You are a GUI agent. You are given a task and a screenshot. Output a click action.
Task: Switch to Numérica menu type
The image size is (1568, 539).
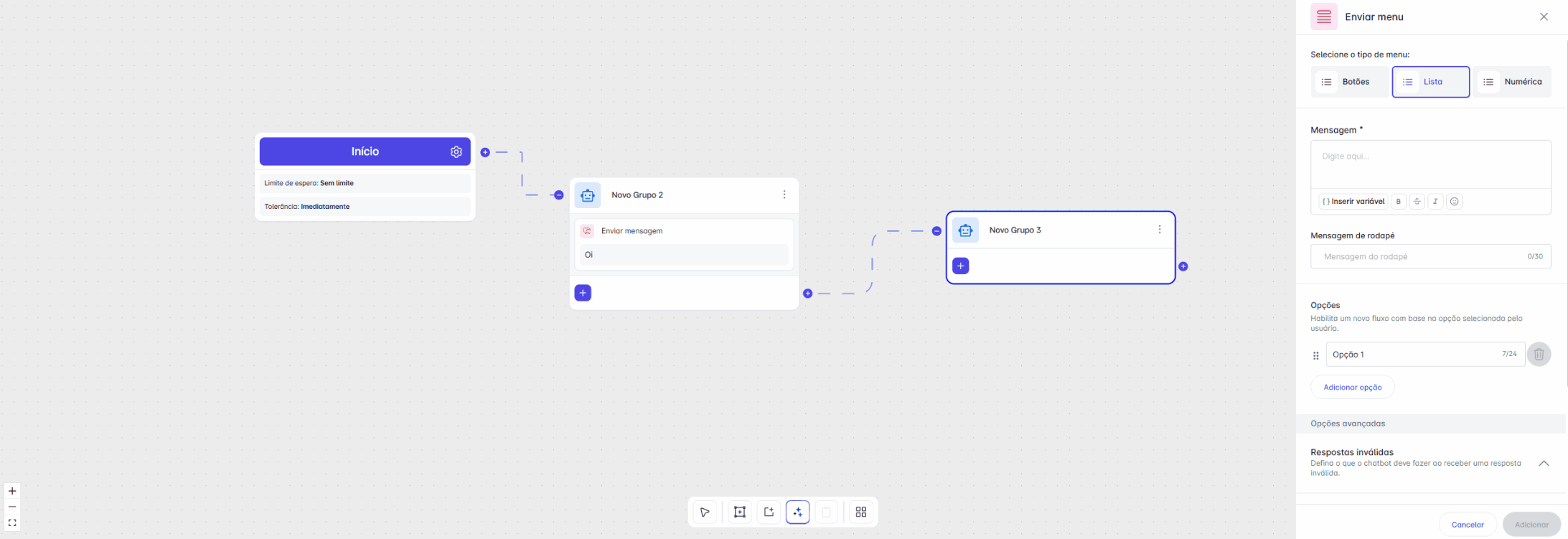1513,82
